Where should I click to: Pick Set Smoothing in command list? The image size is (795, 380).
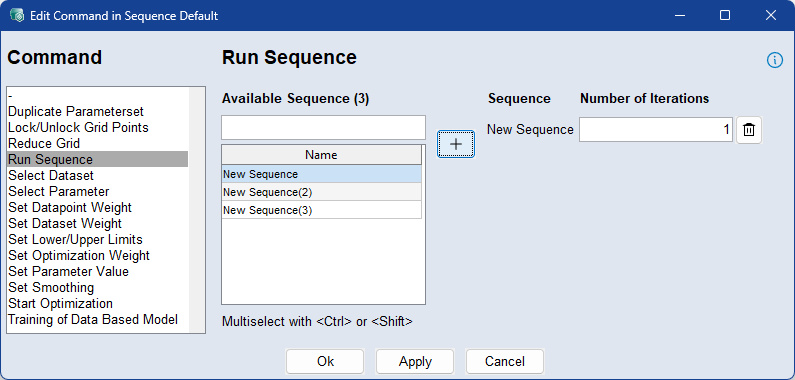pyautogui.click(x=51, y=287)
